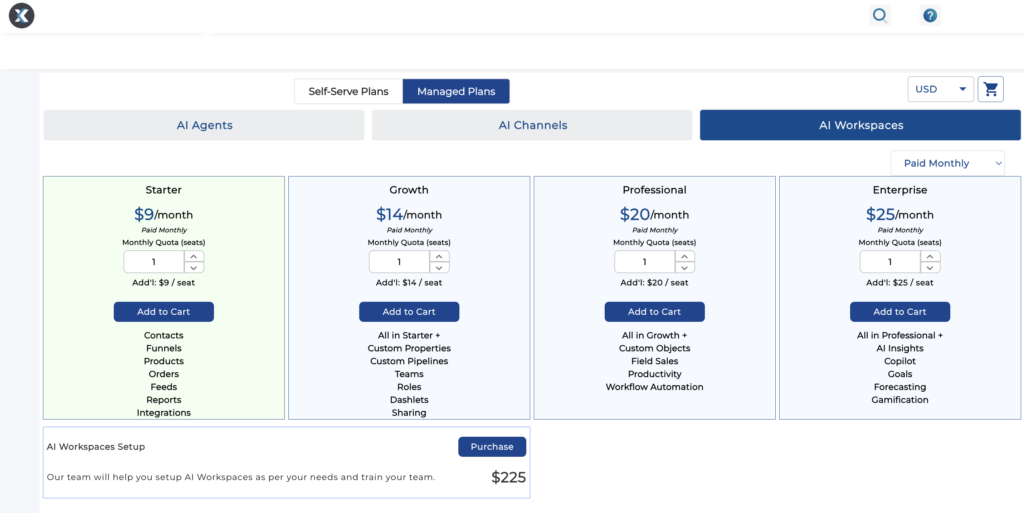1024x513 pixels.
Task: Open the search magnifier icon
Action: (x=880, y=15)
